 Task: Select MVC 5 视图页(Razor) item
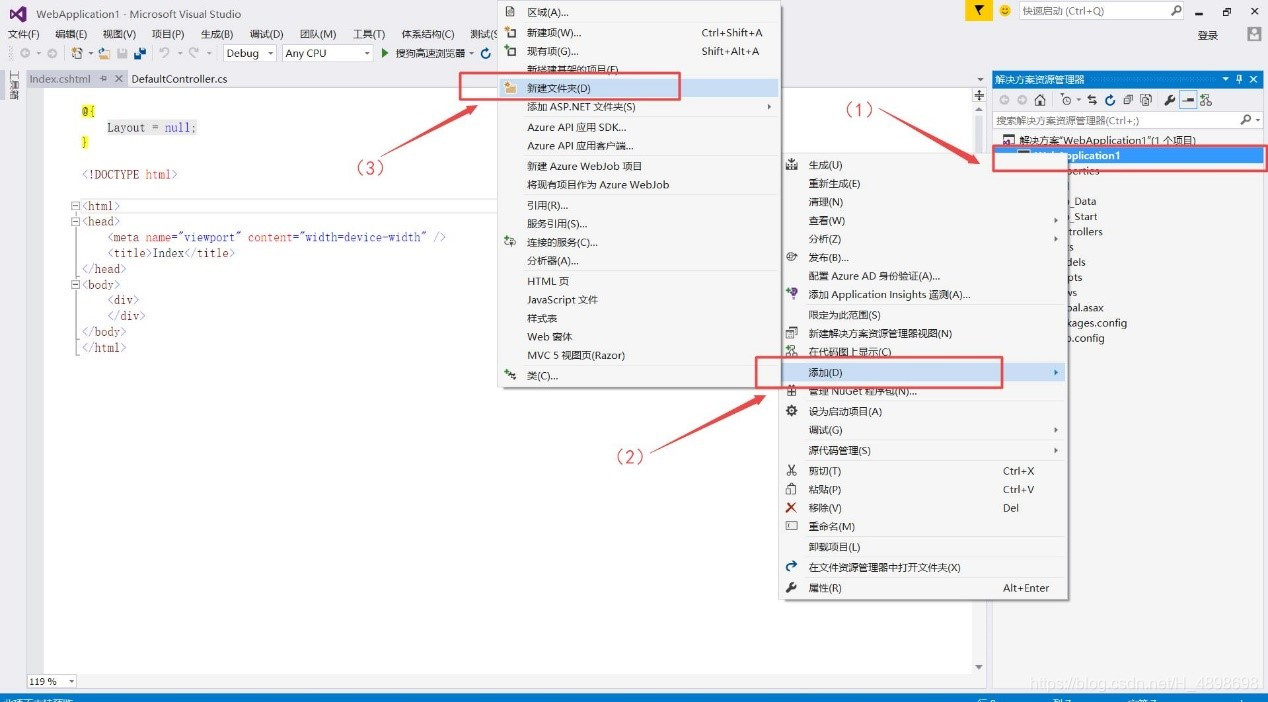(638, 355)
